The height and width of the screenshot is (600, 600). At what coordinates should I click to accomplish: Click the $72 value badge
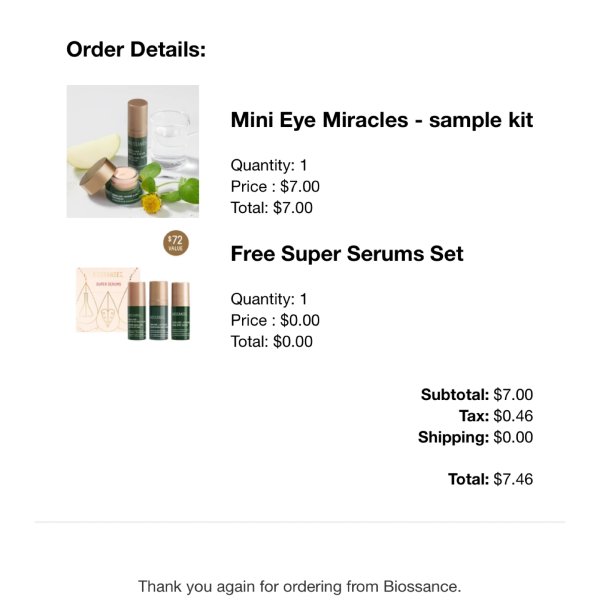176,243
